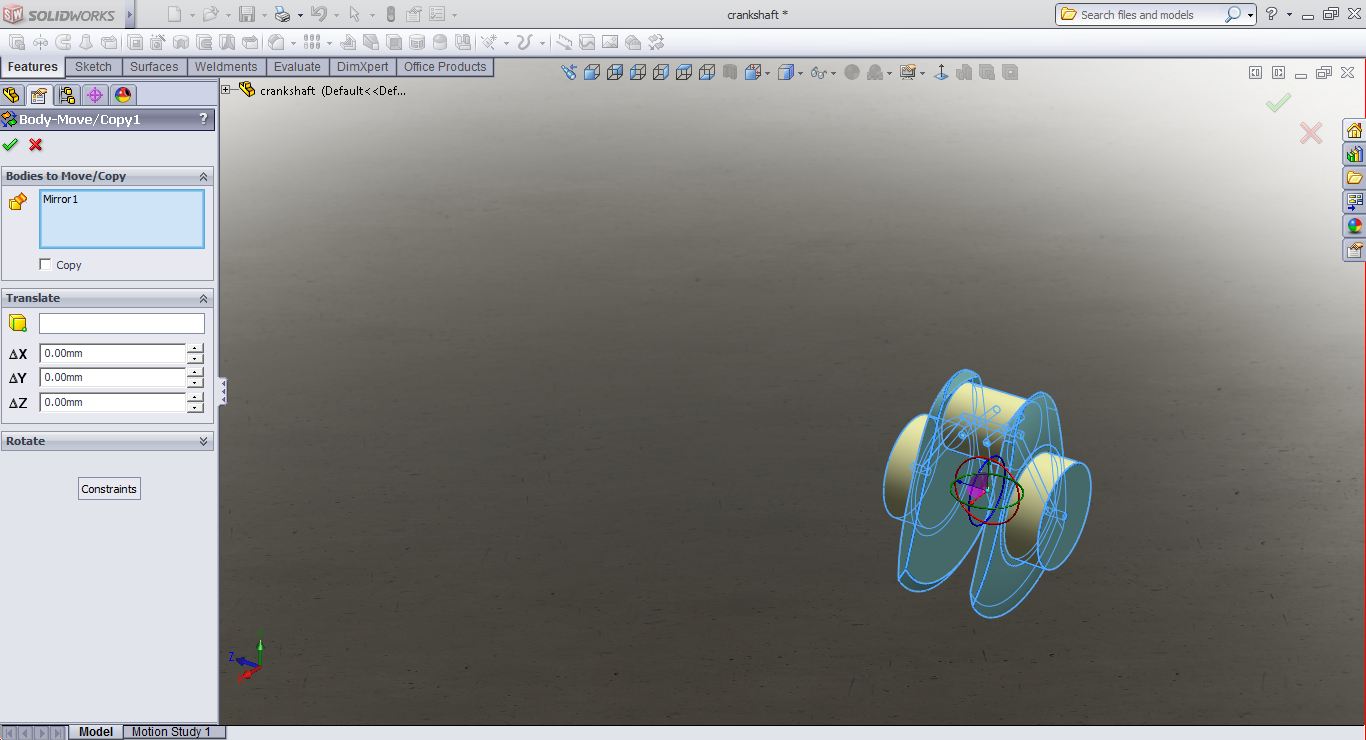Click the Delta Z translation input field
Screen dimensions: 1366x740
coord(112,402)
